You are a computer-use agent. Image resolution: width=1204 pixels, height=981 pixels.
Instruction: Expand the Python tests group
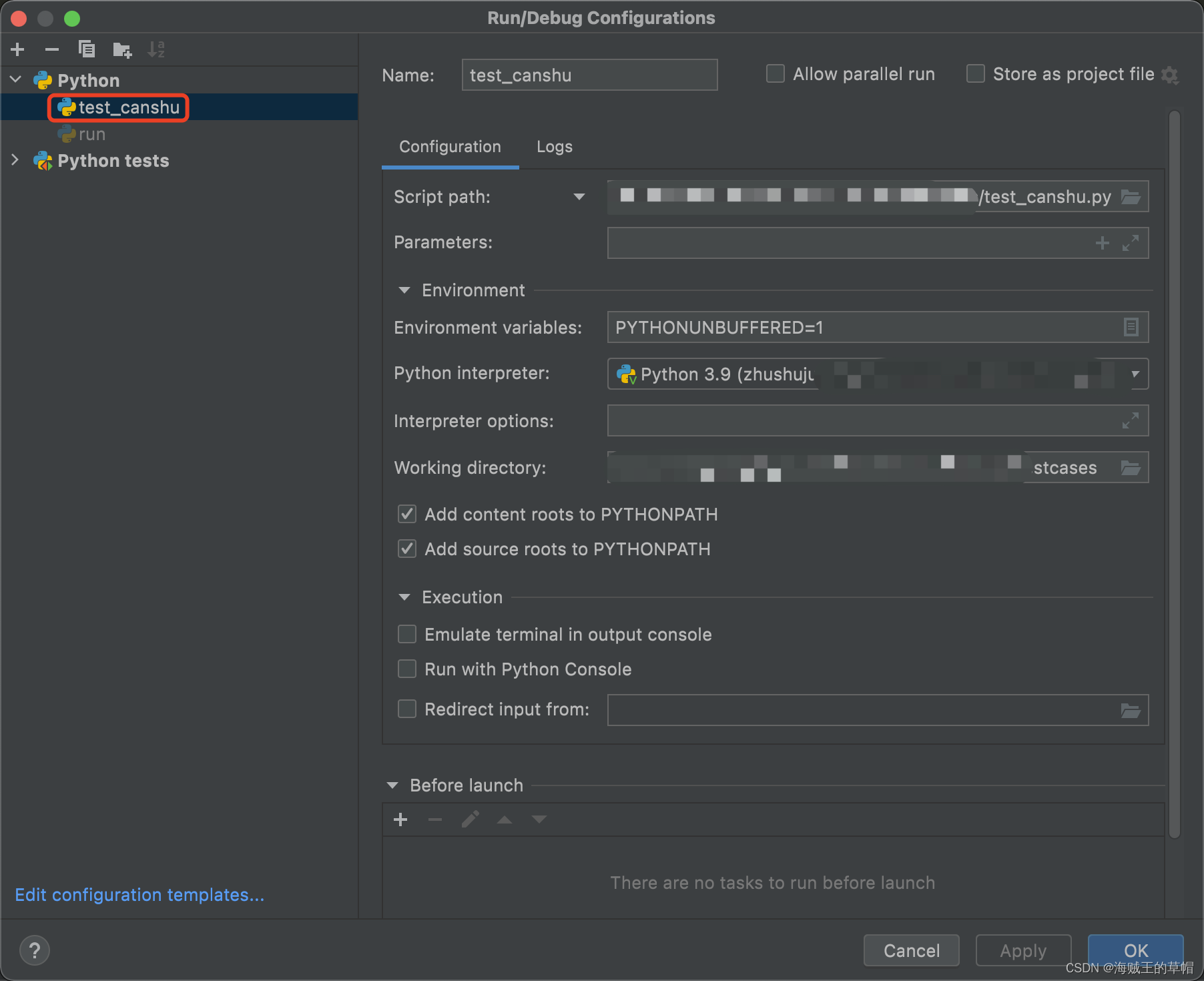coord(15,160)
